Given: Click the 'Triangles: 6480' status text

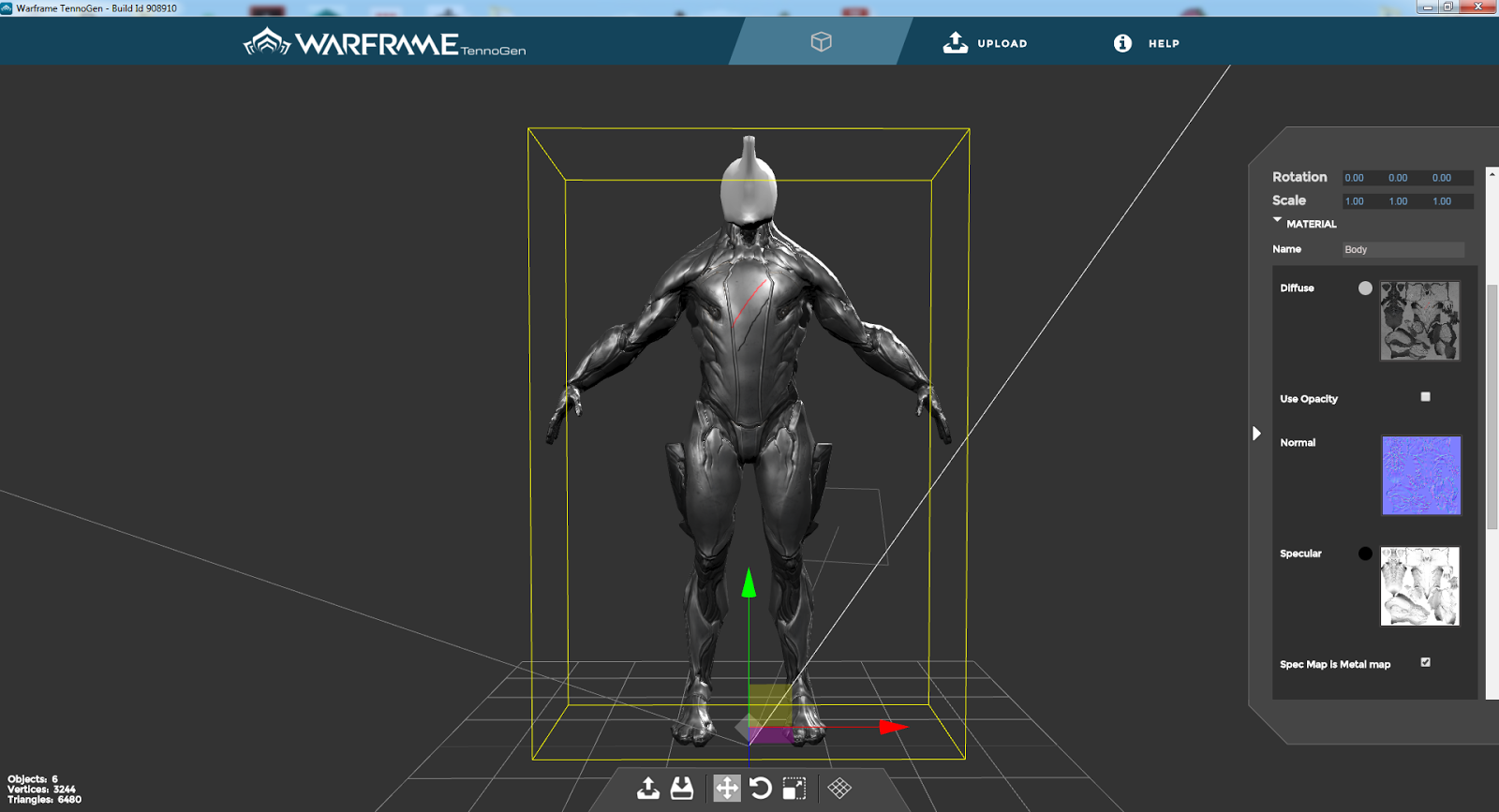Looking at the screenshot, I should pyautogui.click(x=44, y=800).
